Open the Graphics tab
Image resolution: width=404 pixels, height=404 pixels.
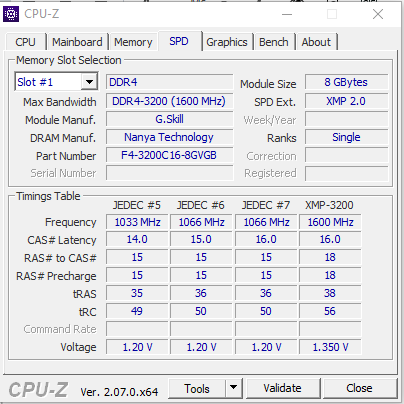tap(227, 42)
